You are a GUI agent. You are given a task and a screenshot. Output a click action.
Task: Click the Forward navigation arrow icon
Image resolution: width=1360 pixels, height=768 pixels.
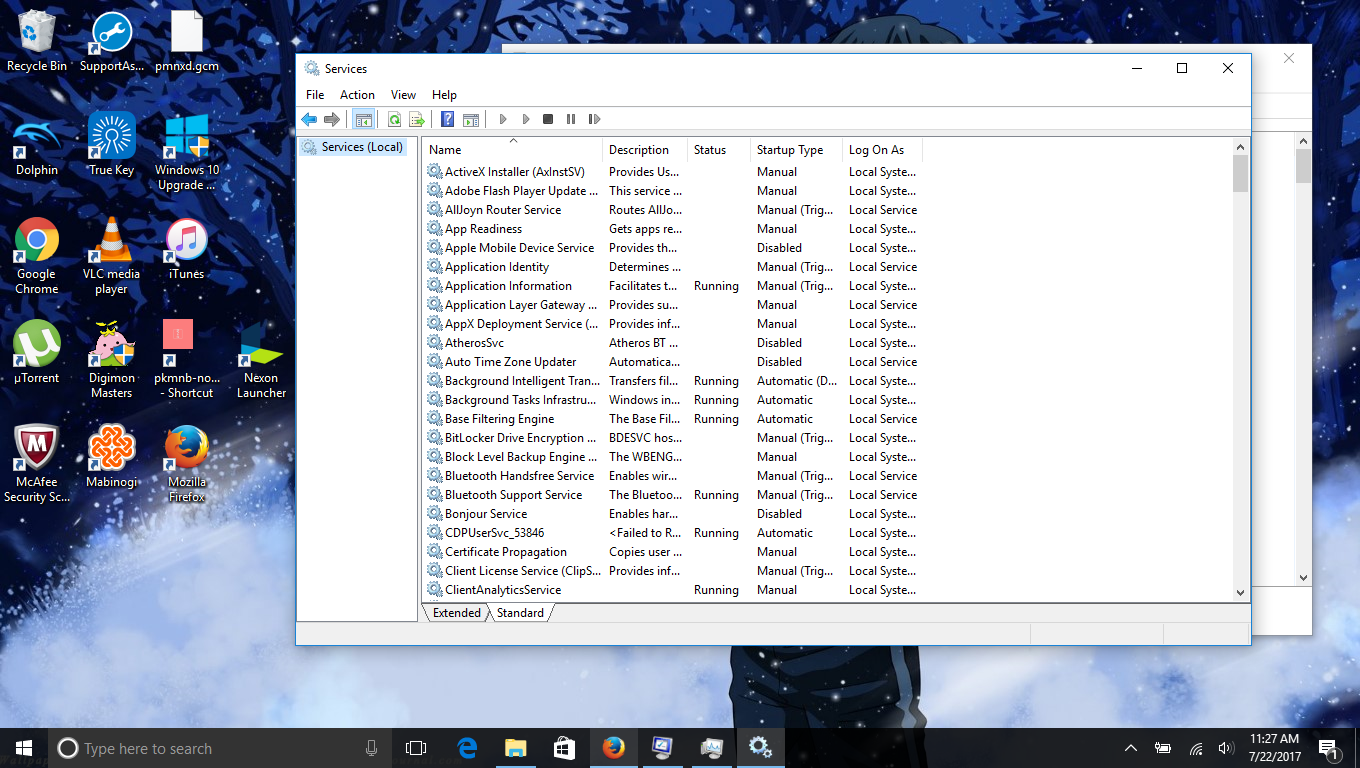tap(331, 119)
